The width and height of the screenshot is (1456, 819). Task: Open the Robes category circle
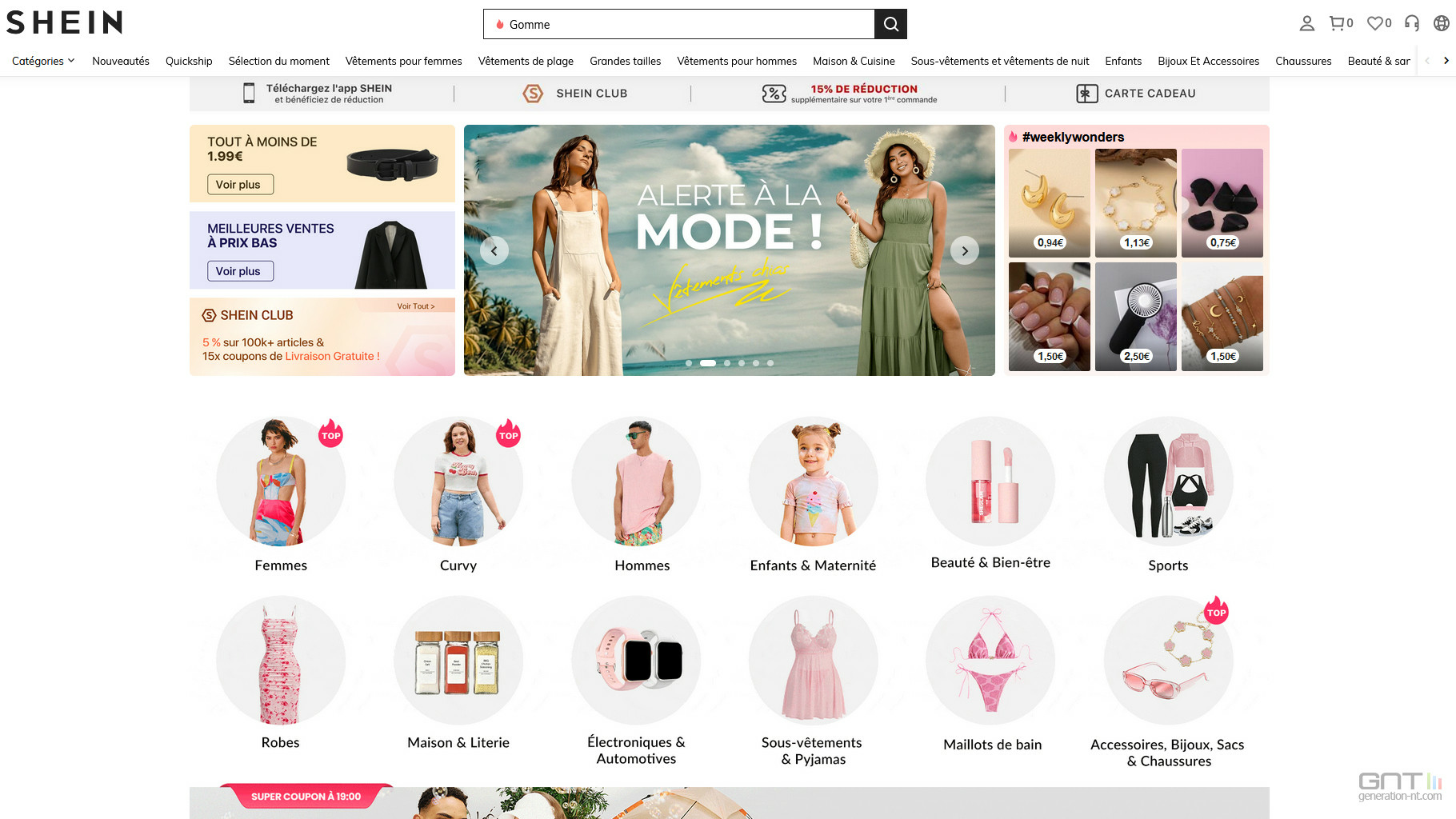[x=281, y=661]
